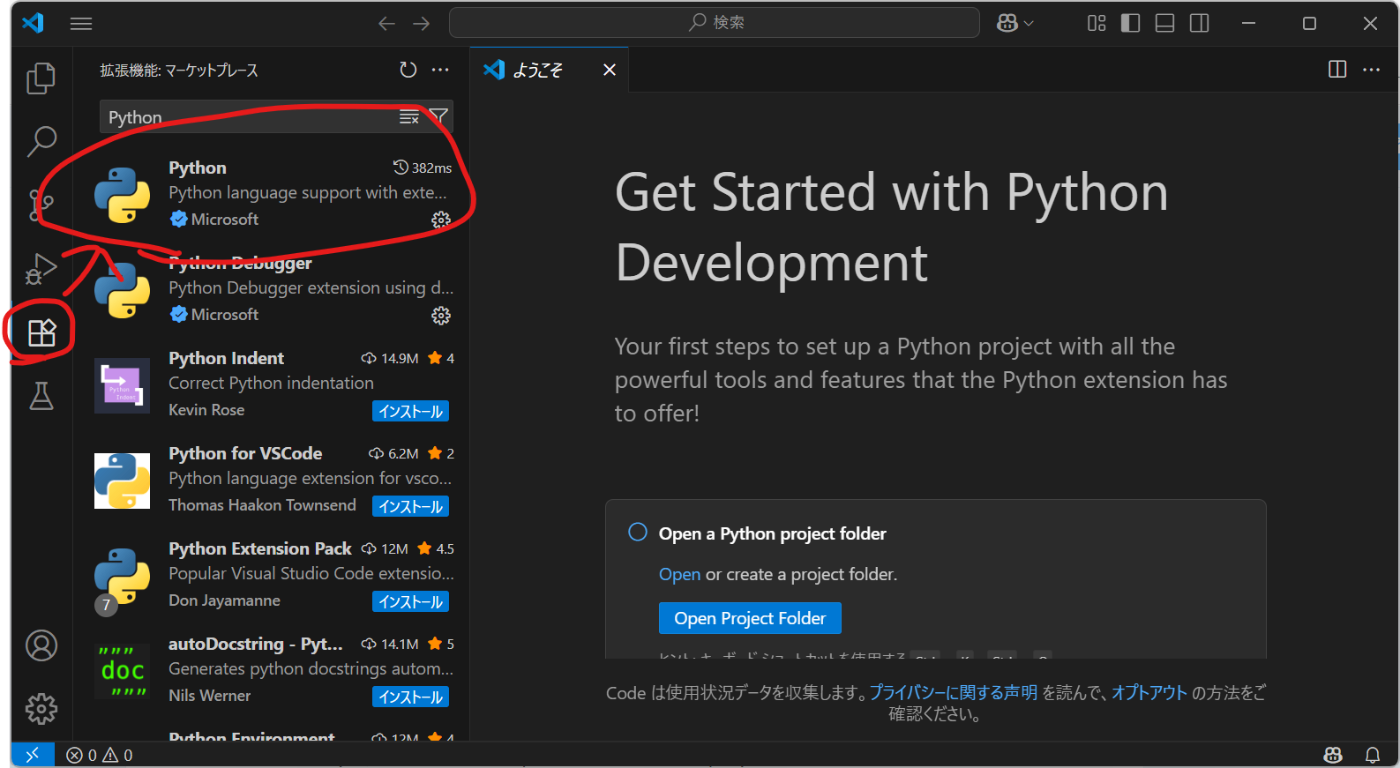Click the 382ms activation time label
1400x768 pixels.
pos(423,168)
